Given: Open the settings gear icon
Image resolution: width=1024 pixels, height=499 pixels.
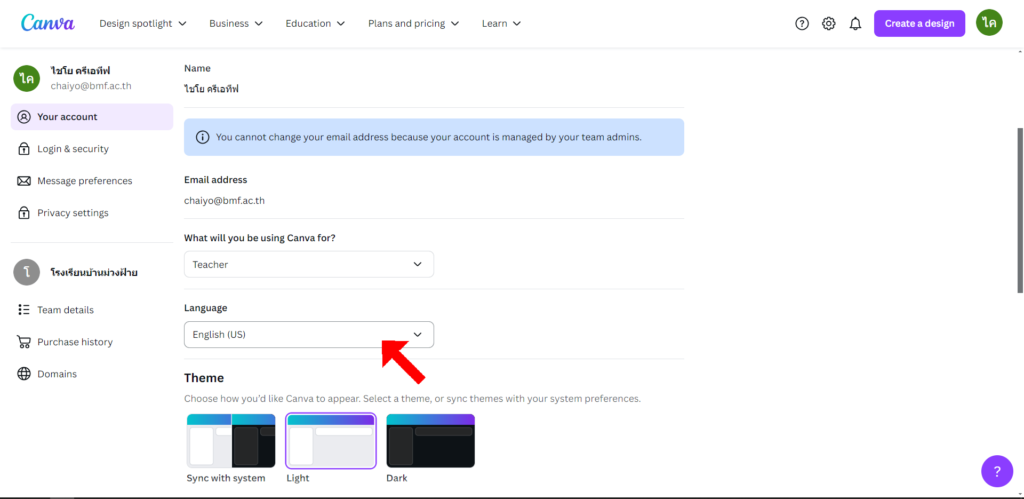Looking at the screenshot, I should 829,24.
